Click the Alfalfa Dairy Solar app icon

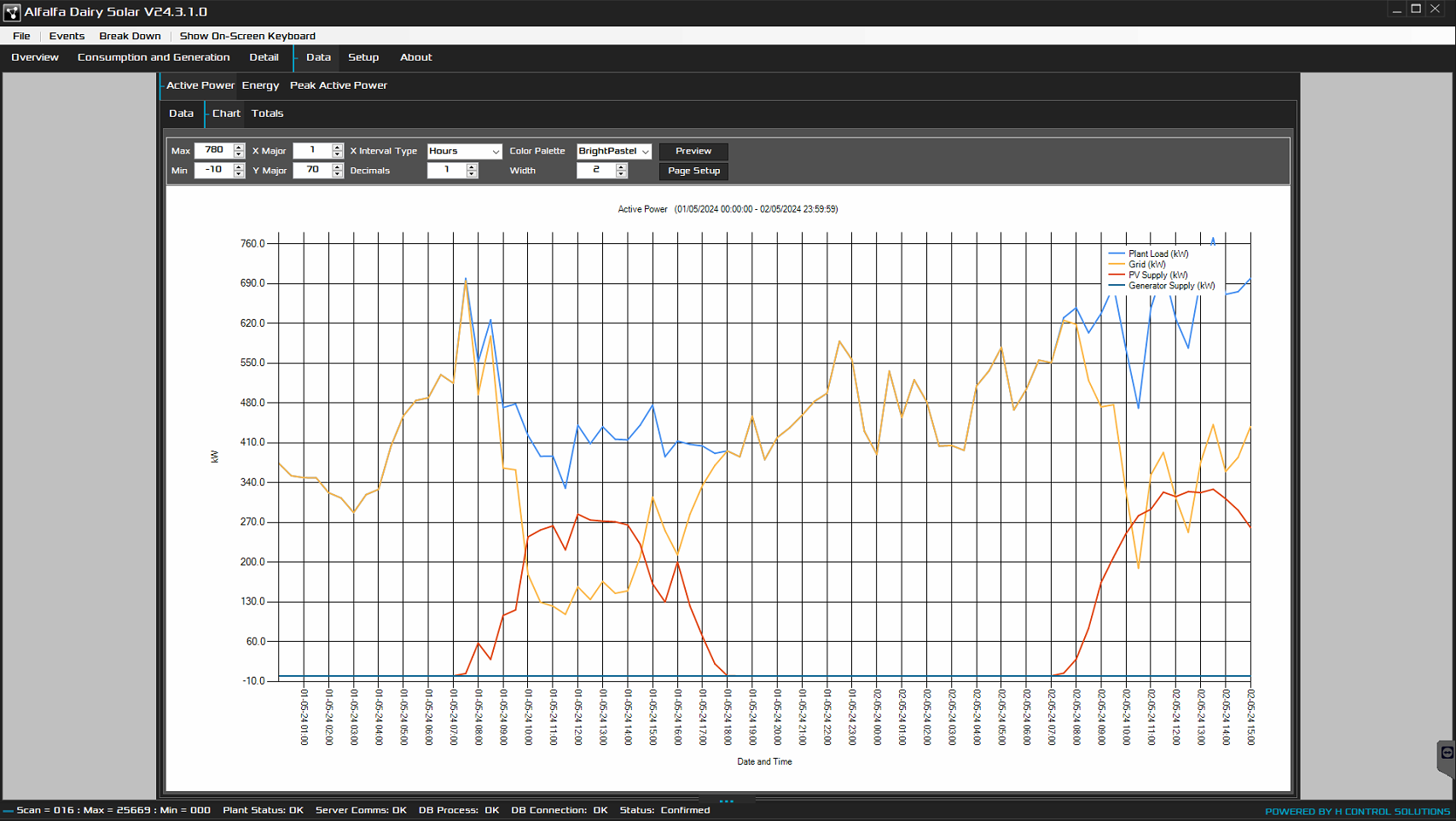point(11,12)
